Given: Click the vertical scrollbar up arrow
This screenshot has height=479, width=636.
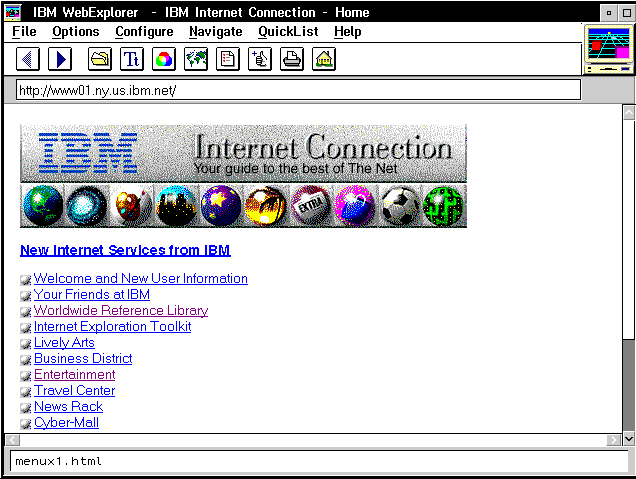Looking at the screenshot, I should point(629,112).
